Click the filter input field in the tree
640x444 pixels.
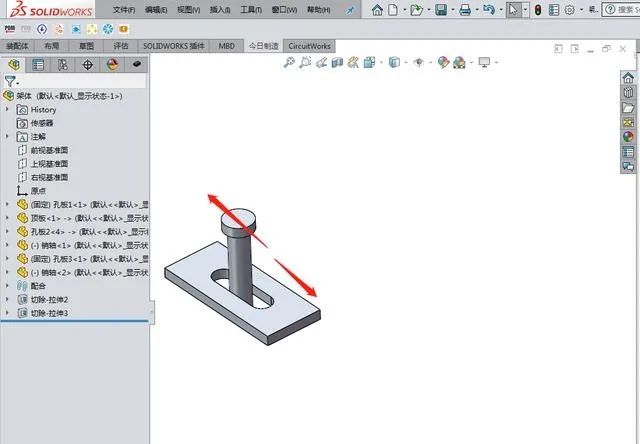point(82,81)
